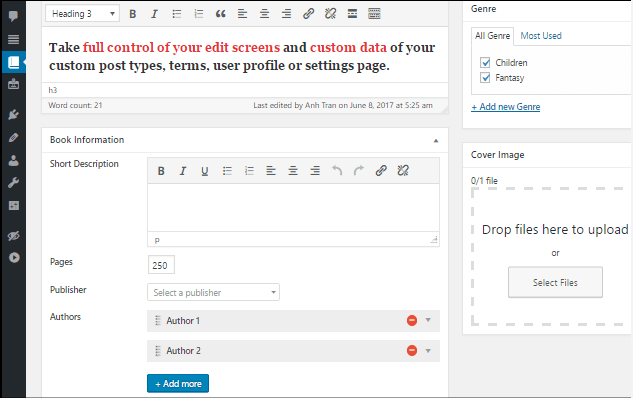Insert Read More tag in main editor
633x398 pixels.
pos(352,14)
